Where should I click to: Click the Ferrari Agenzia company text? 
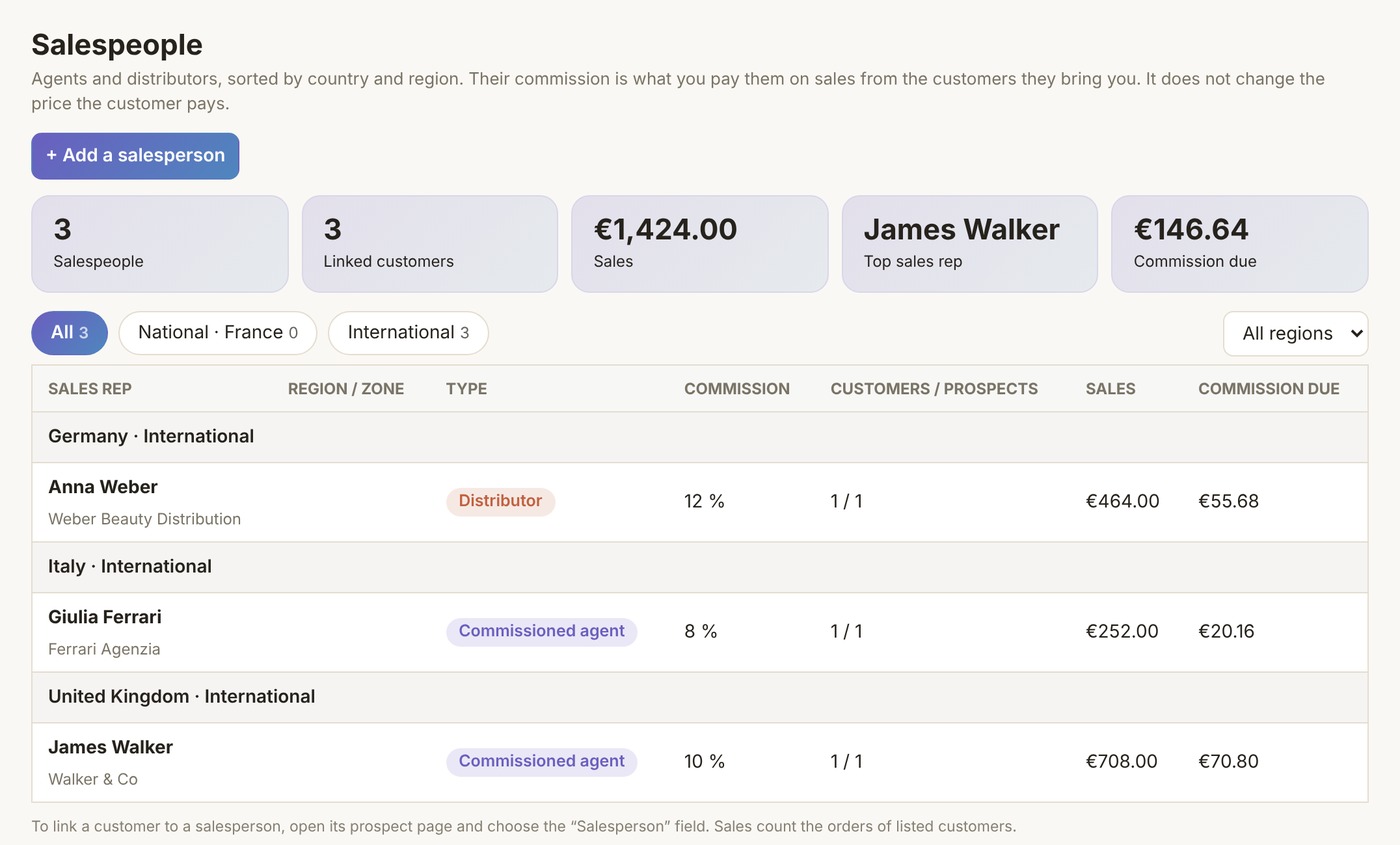[104, 649]
